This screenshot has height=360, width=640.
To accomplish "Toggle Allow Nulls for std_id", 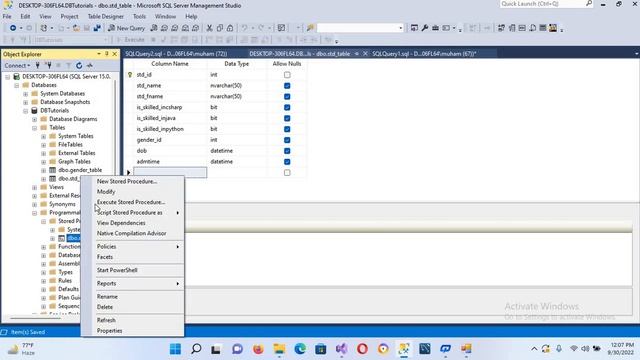I will (287, 75).
